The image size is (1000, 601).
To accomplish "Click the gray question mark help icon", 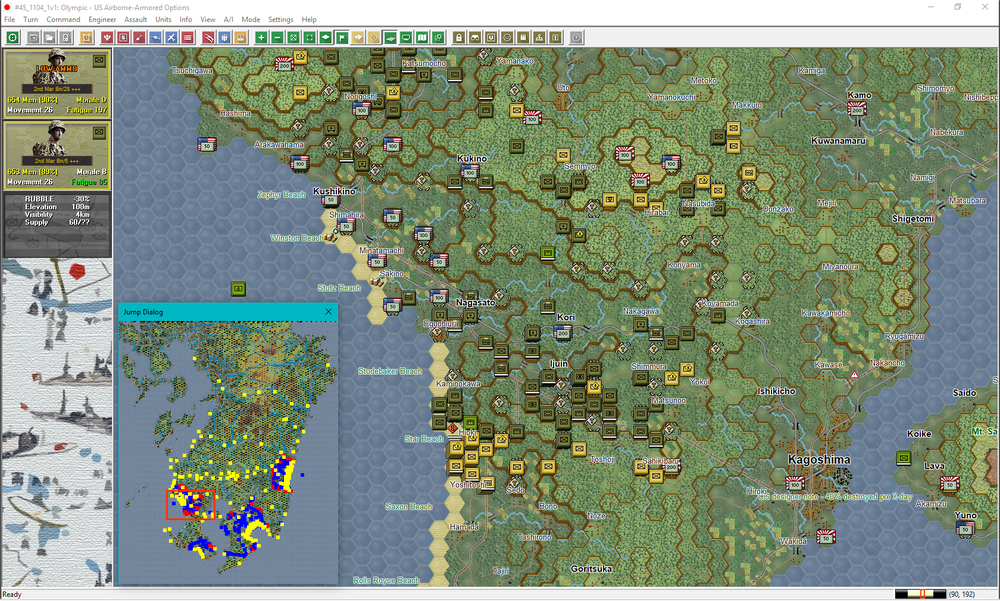I will click(576, 38).
